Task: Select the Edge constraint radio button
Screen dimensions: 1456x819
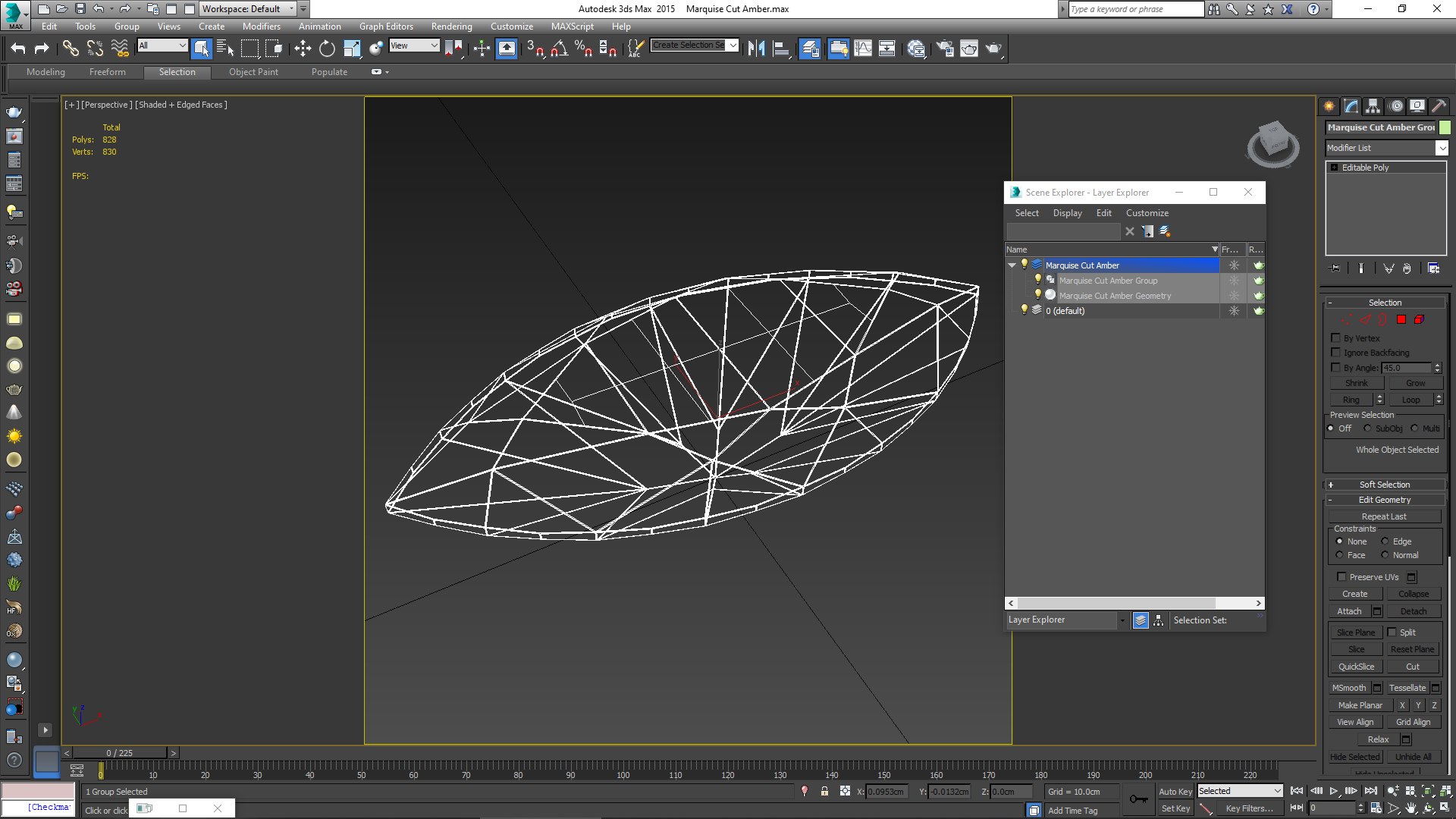Action: [x=1385, y=541]
